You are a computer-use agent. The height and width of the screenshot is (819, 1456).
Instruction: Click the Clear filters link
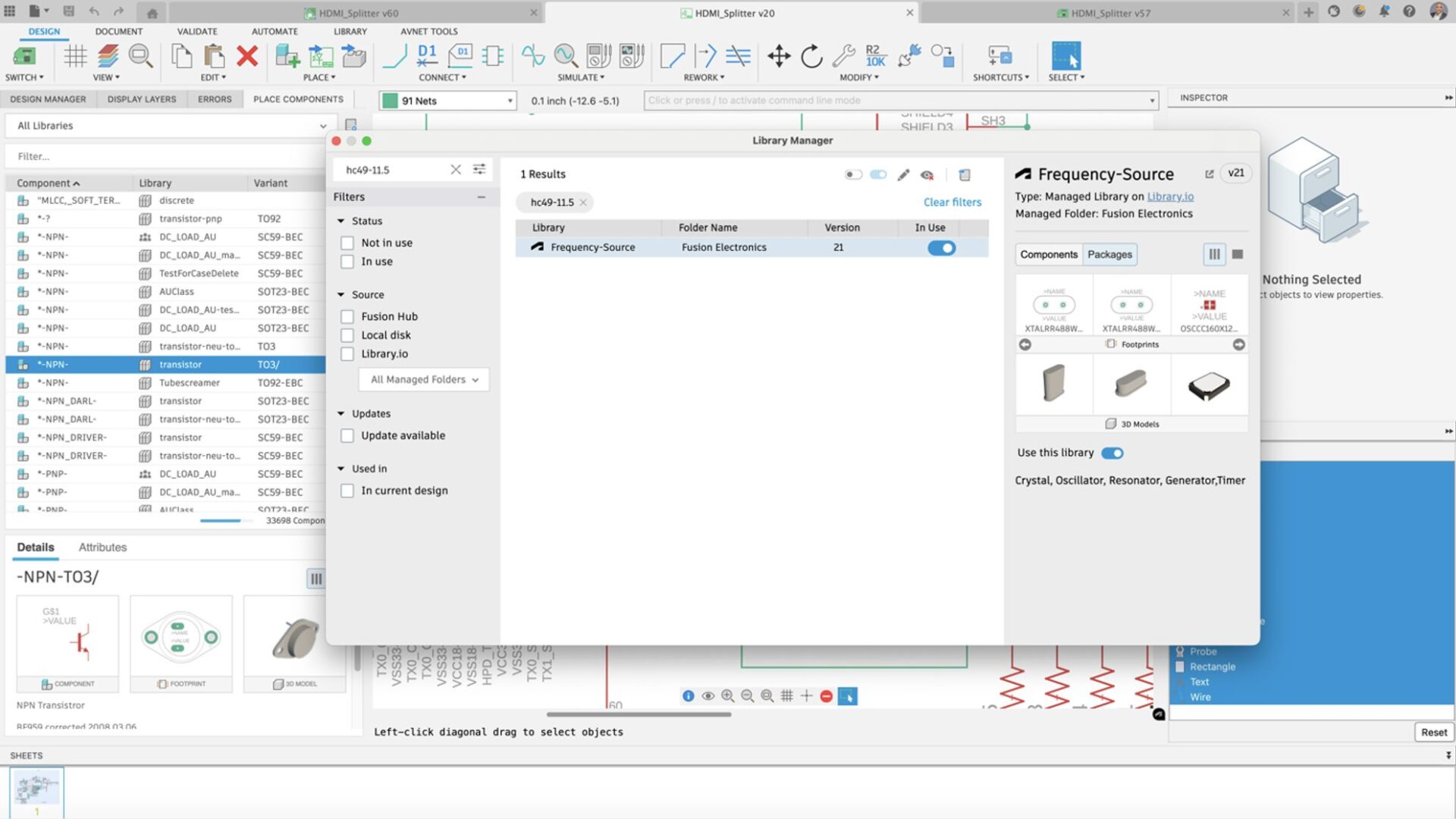pyautogui.click(x=952, y=202)
